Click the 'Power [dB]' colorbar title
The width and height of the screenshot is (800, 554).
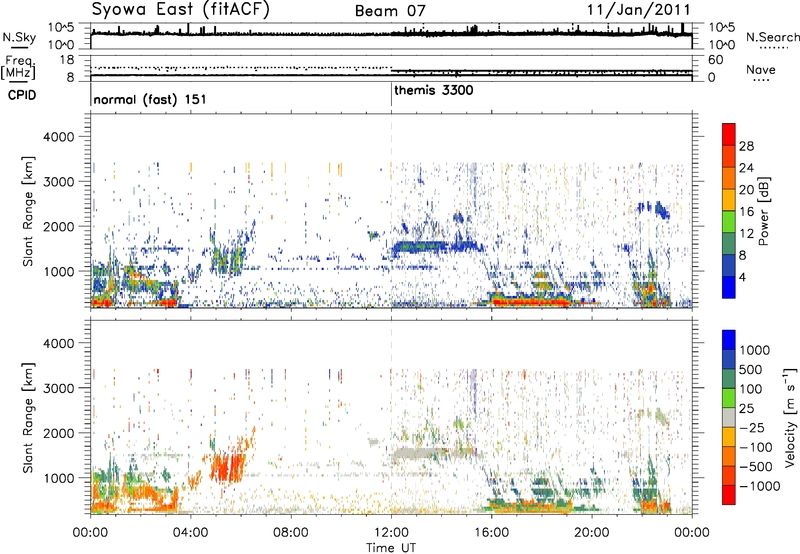(x=763, y=211)
